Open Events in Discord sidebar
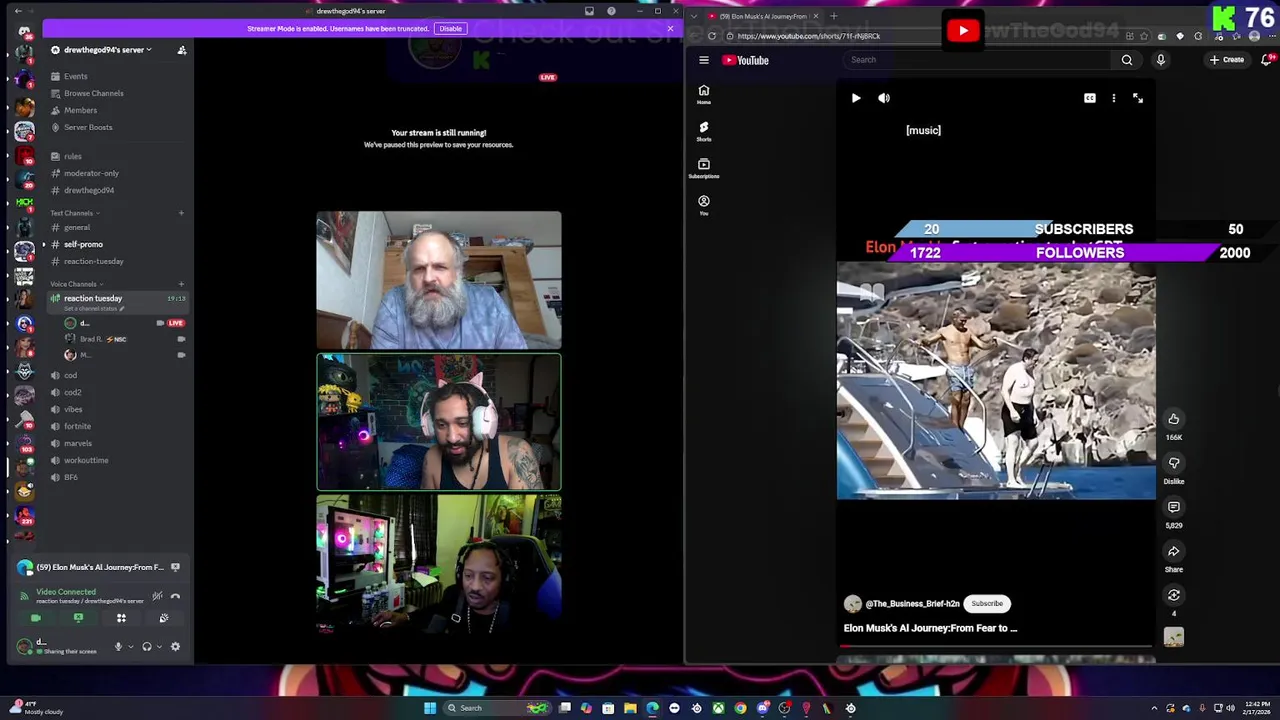This screenshot has height=720, width=1280. 75,76
